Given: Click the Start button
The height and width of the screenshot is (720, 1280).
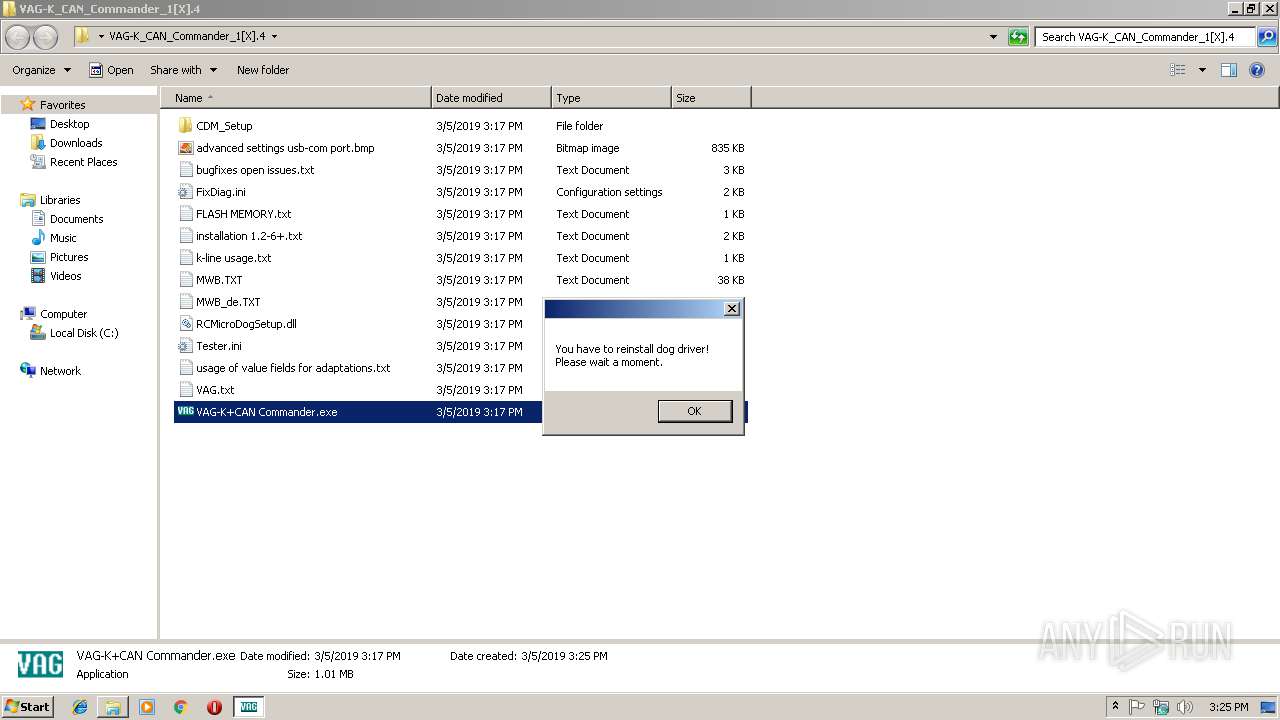Looking at the screenshot, I should (28, 707).
